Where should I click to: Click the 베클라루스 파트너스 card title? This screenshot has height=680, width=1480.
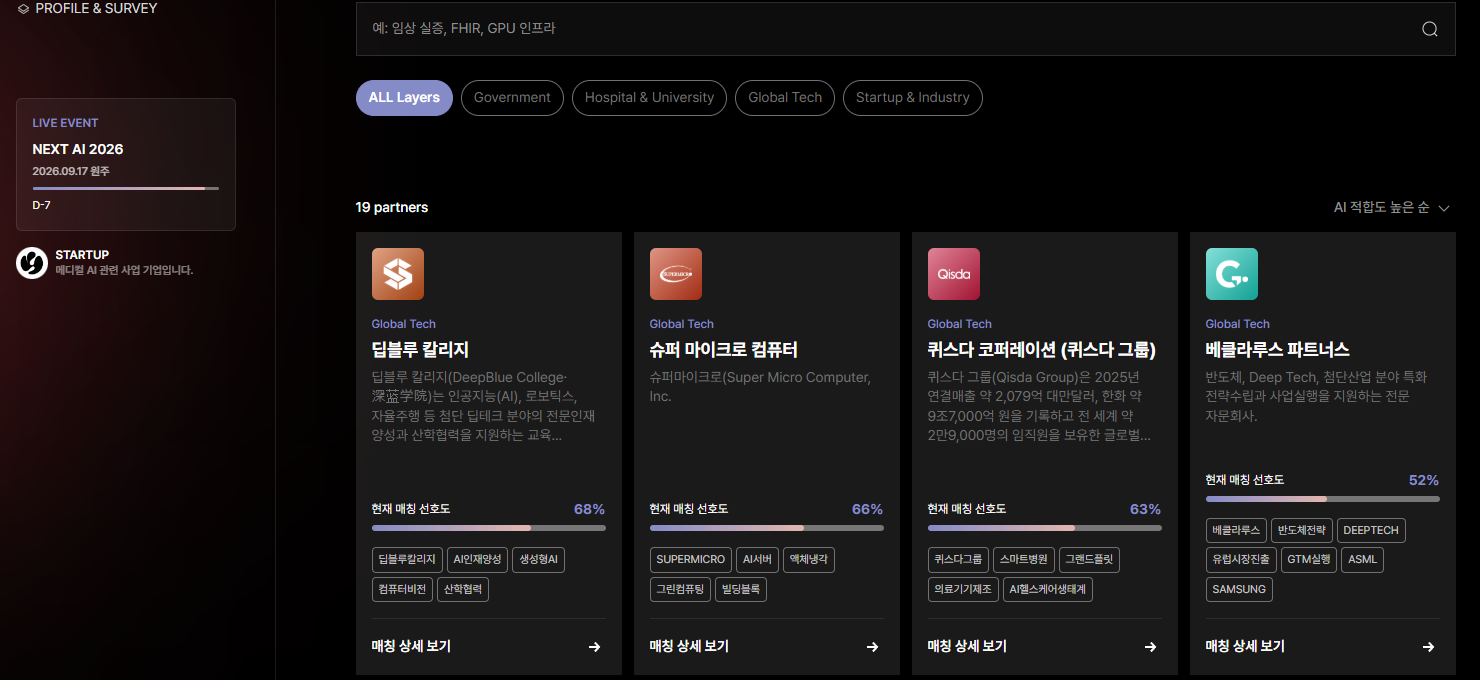tap(1278, 350)
